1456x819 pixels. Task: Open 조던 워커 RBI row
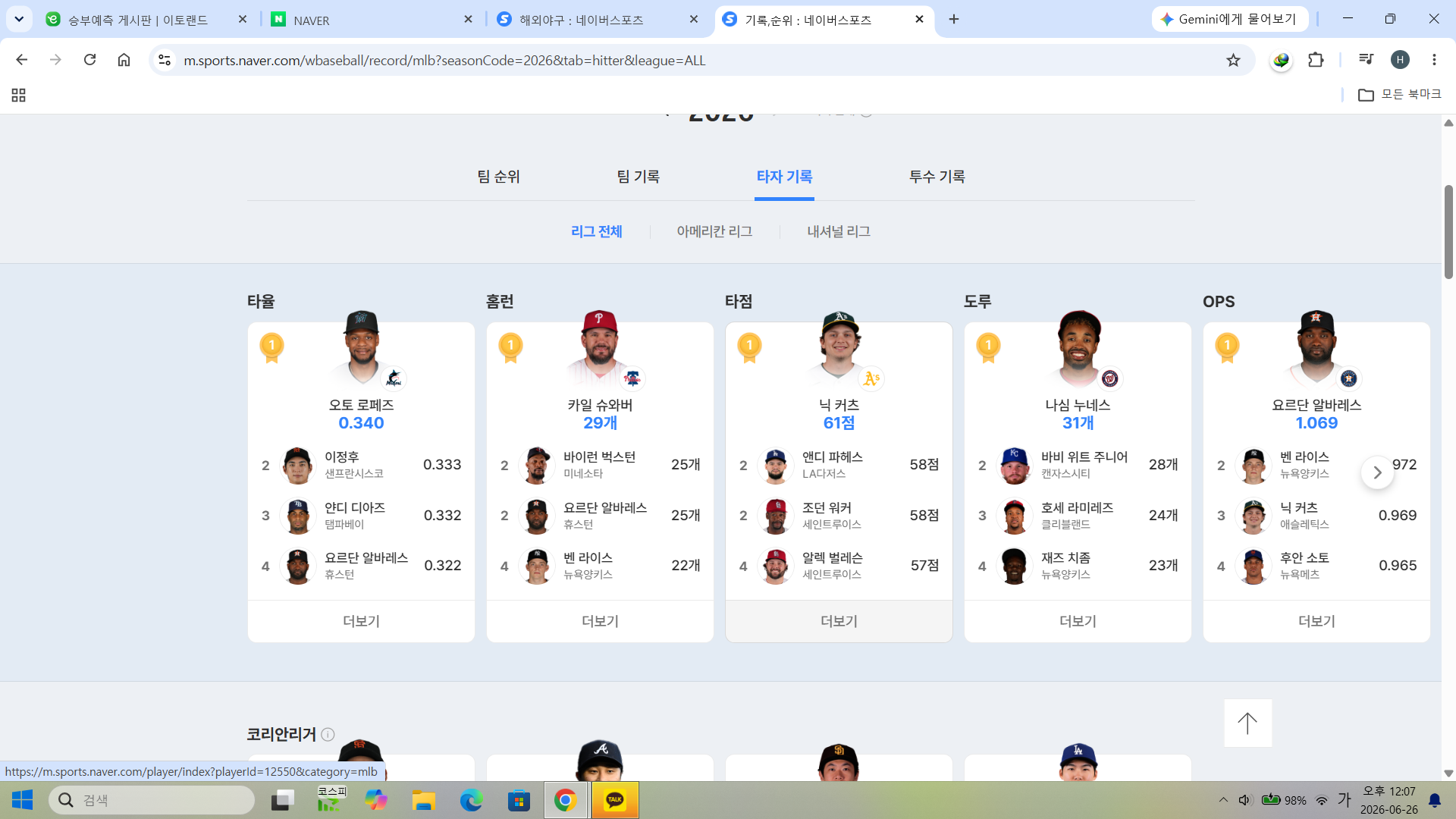coord(839,516)
